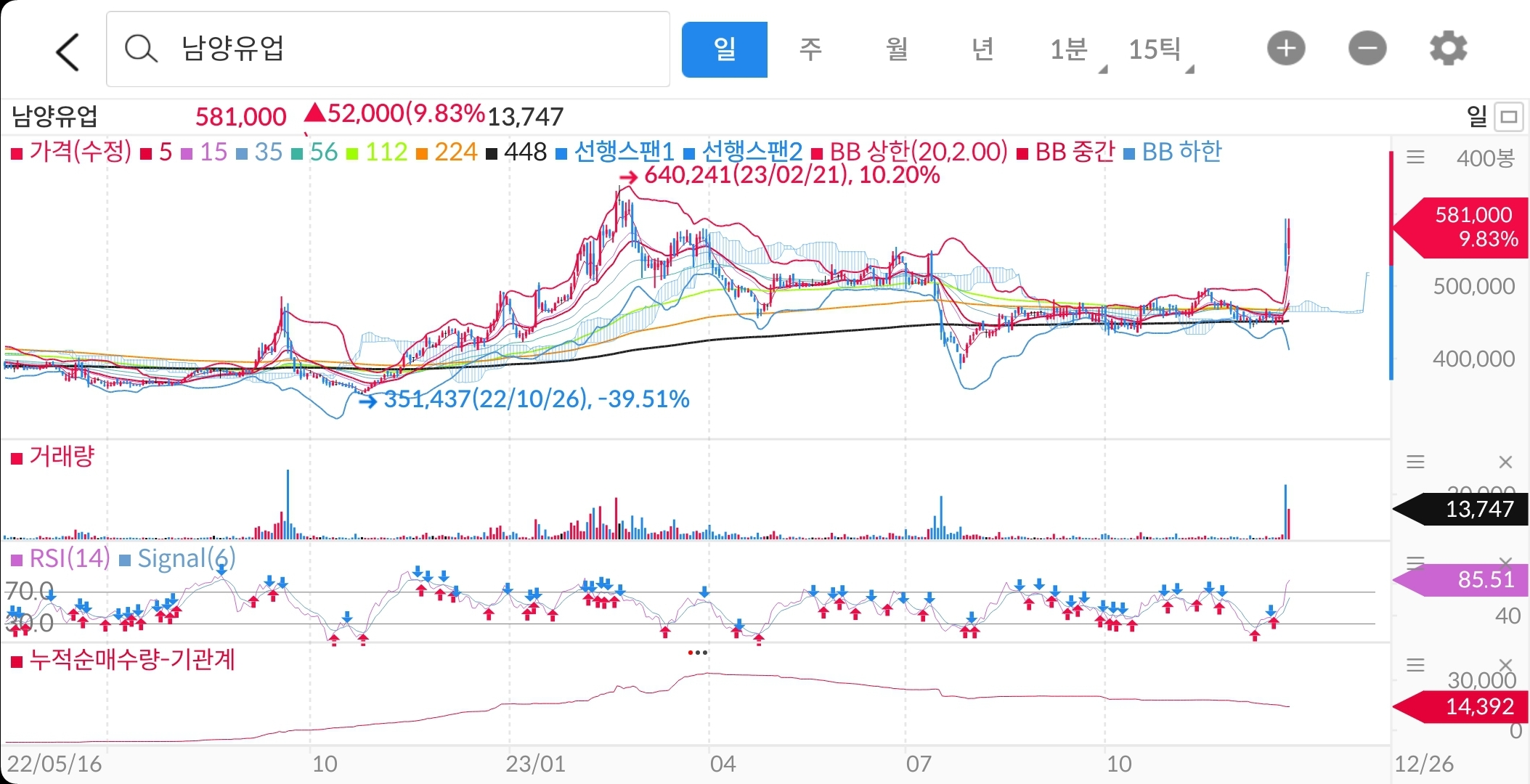Switch to the 년 yearly chart tab
Image resolution: width=1530 pixels, height=784 pixels.
[x=982, y=49]
